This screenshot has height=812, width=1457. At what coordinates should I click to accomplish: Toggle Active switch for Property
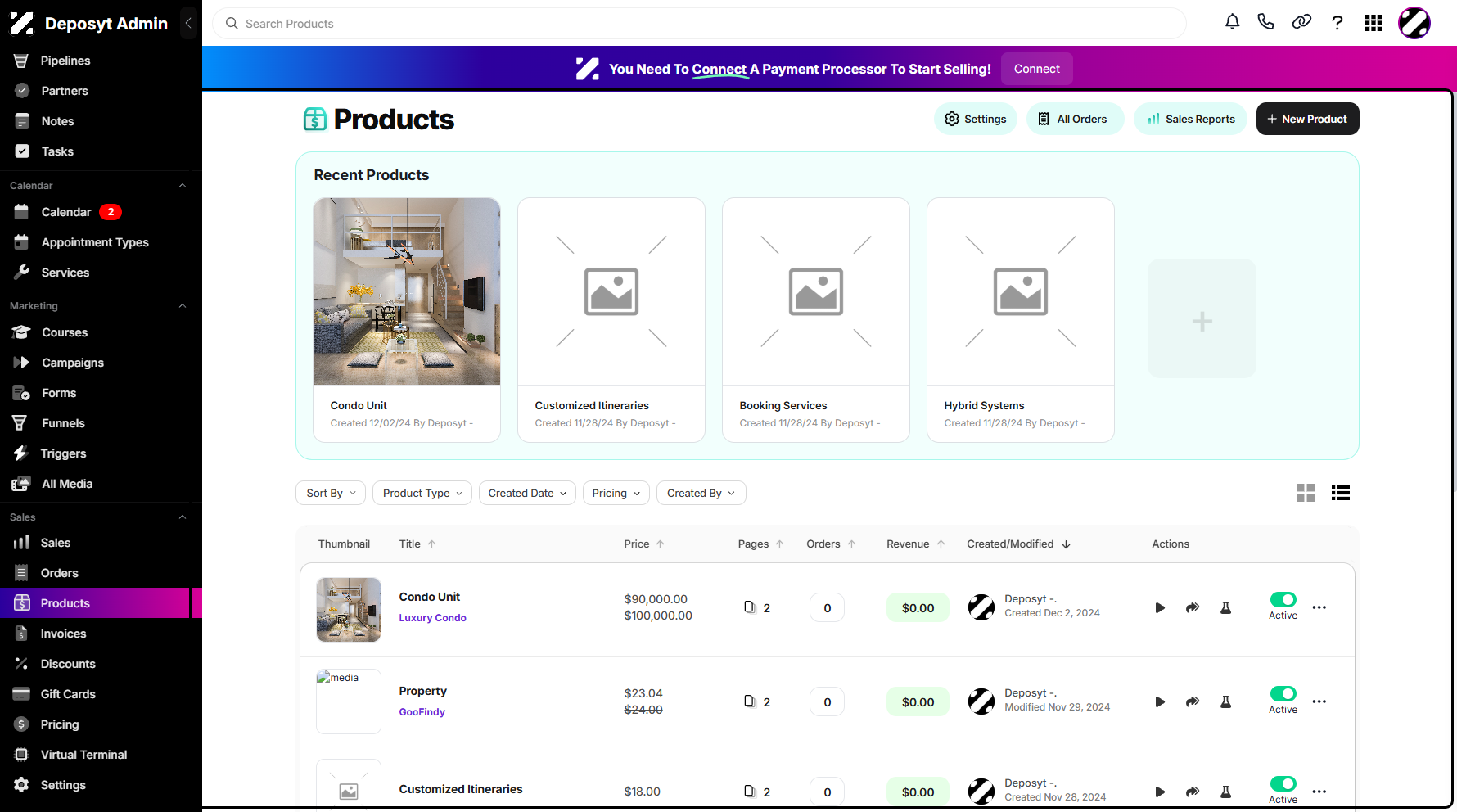coord(1283,693)
